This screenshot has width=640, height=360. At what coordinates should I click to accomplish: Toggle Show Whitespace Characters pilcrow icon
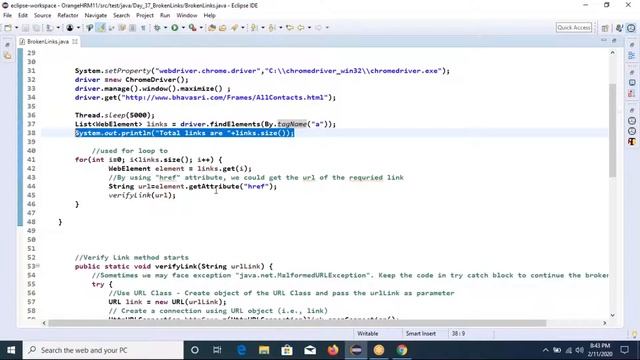pyautogui.click(x=143, y=28)
